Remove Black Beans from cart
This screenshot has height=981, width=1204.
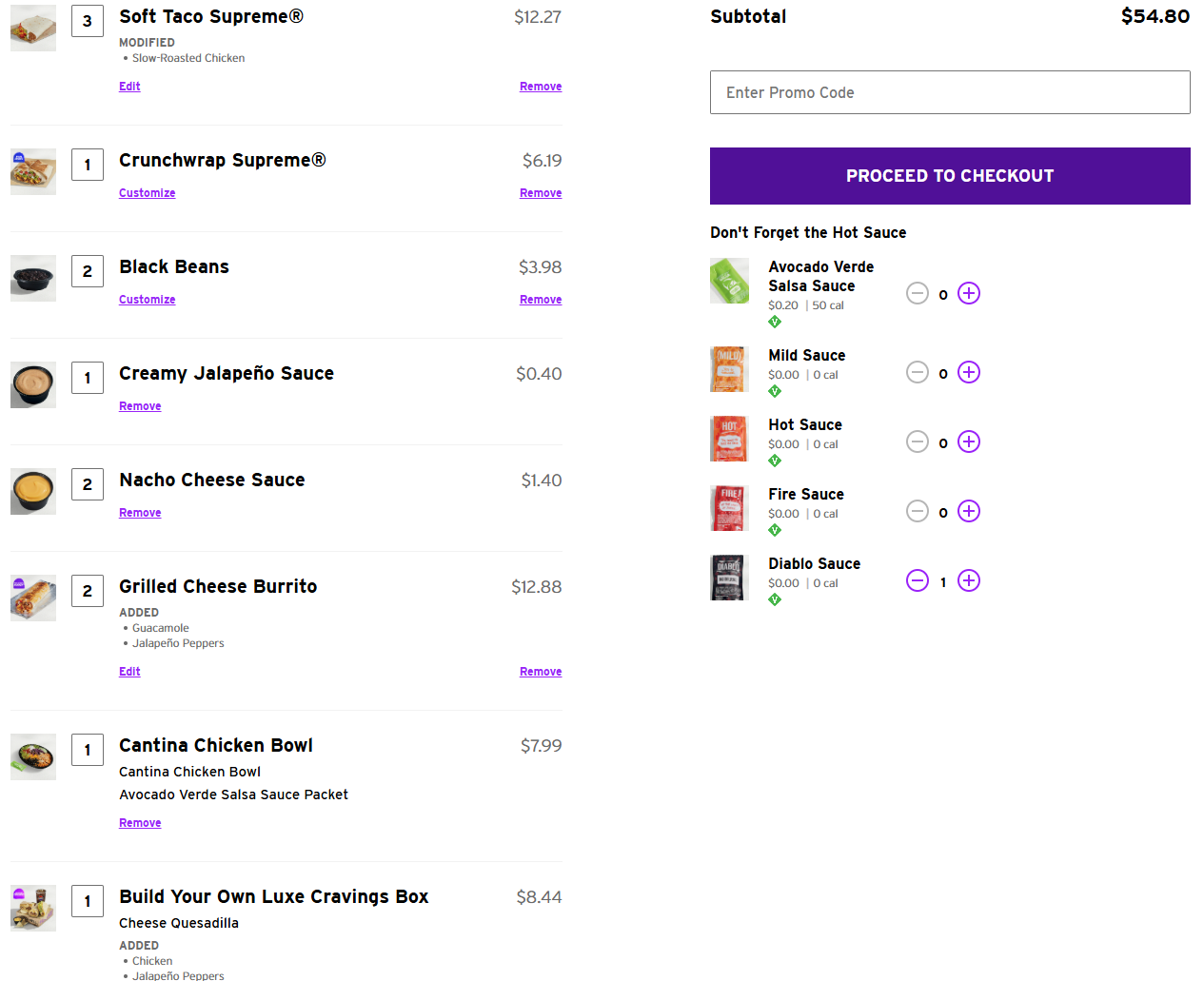pyautogui.click(x=541, y=300)
